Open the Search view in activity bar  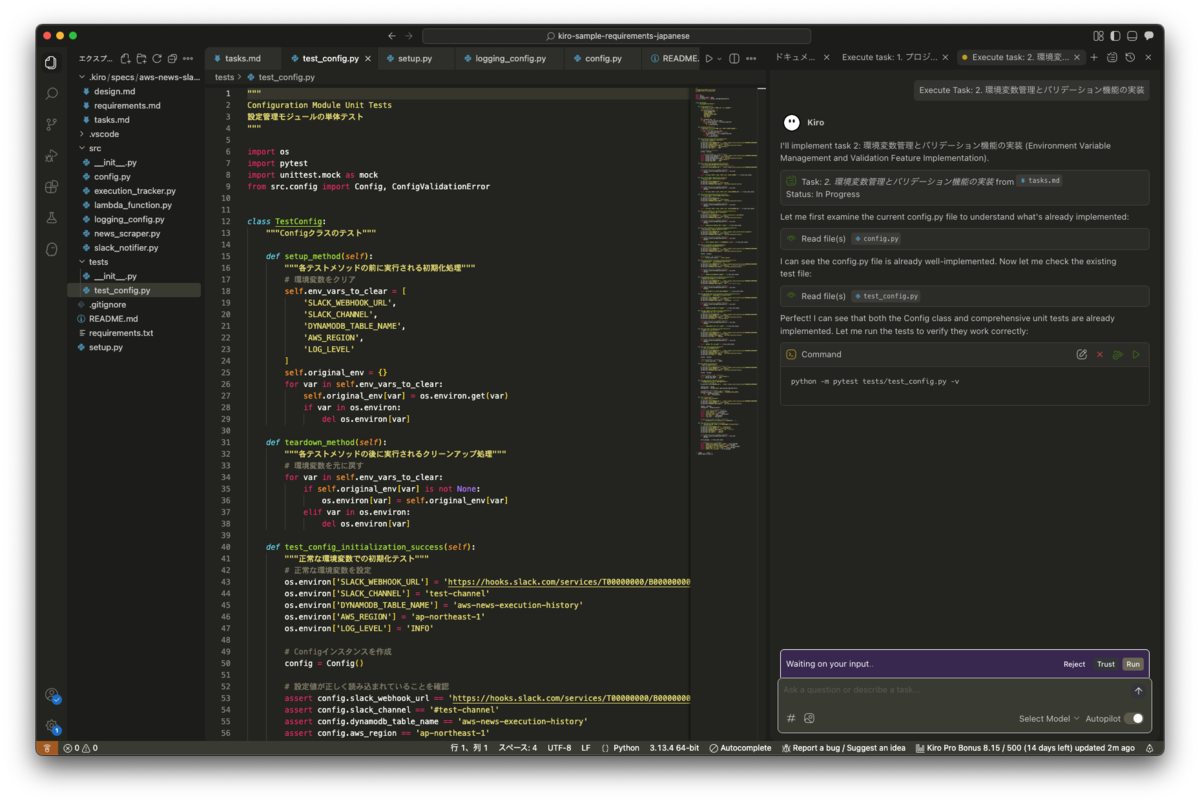pyautogui.click(x=51, y=93)
